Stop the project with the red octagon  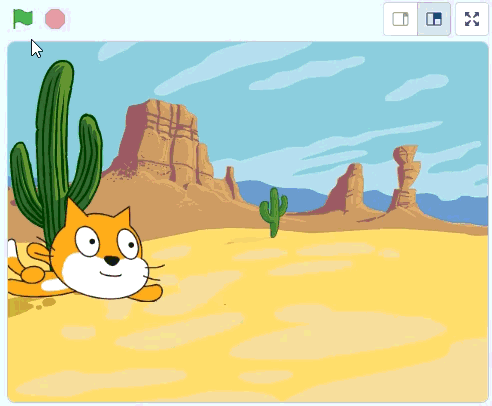pyautogui.click(x=55, y=19)
